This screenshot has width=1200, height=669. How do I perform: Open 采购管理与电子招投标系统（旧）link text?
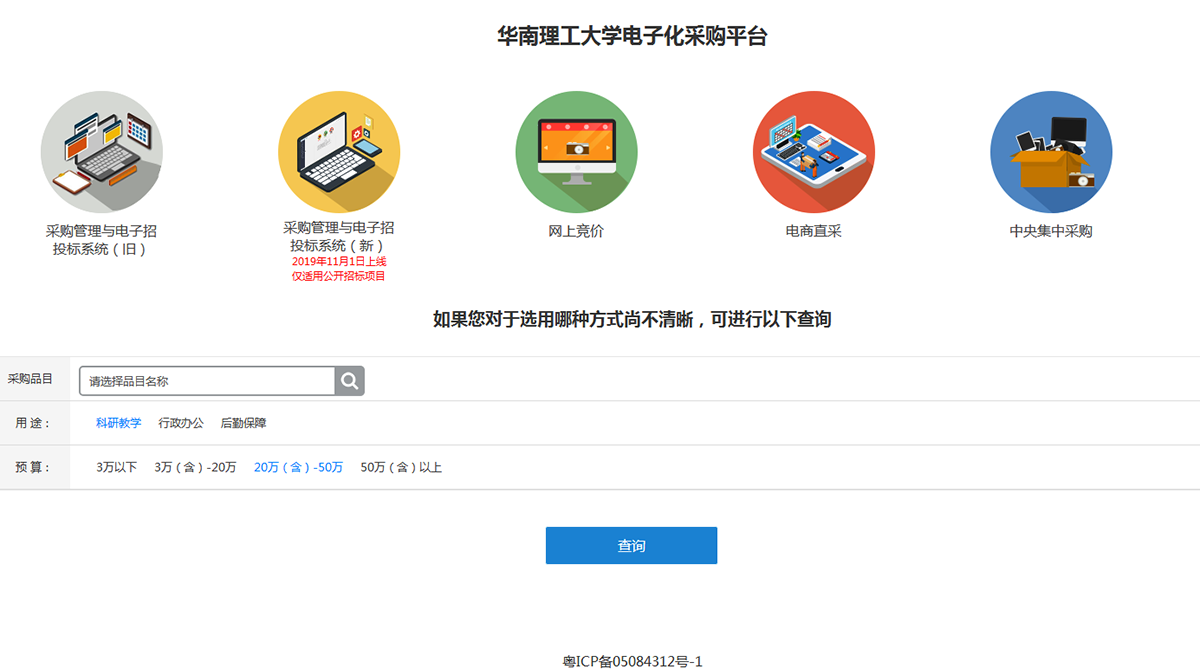101,240
